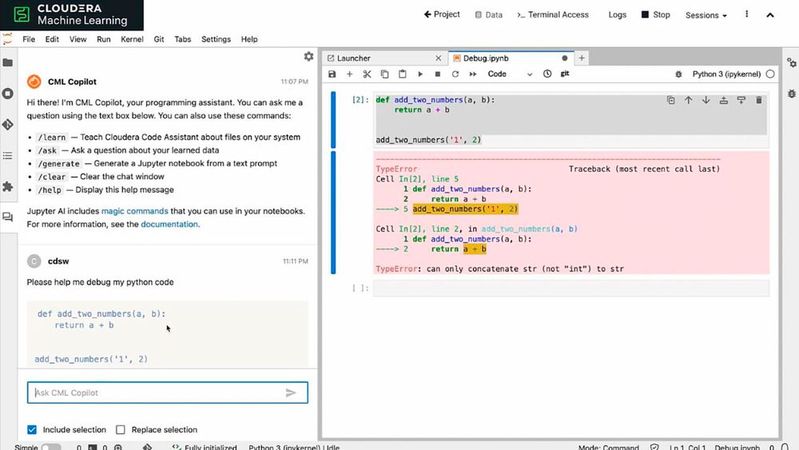The width and height of the screenshot is (799, 450).
Task: Open the Settings menu
Action: [216, 39]
